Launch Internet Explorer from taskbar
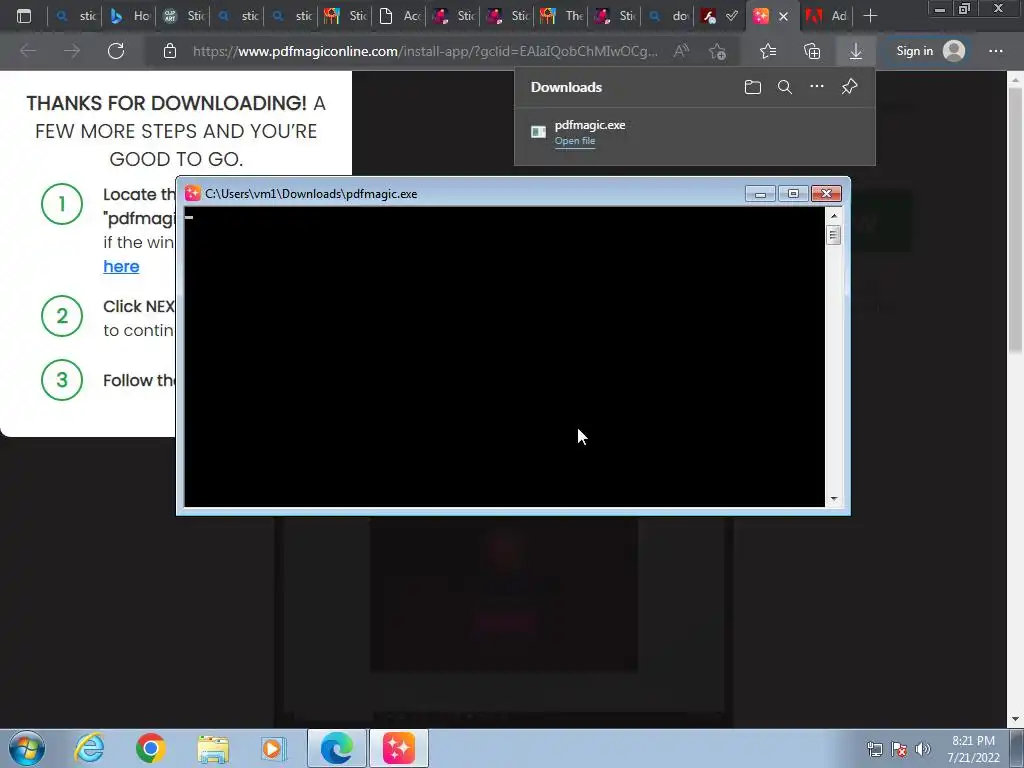 click(89, 748)
